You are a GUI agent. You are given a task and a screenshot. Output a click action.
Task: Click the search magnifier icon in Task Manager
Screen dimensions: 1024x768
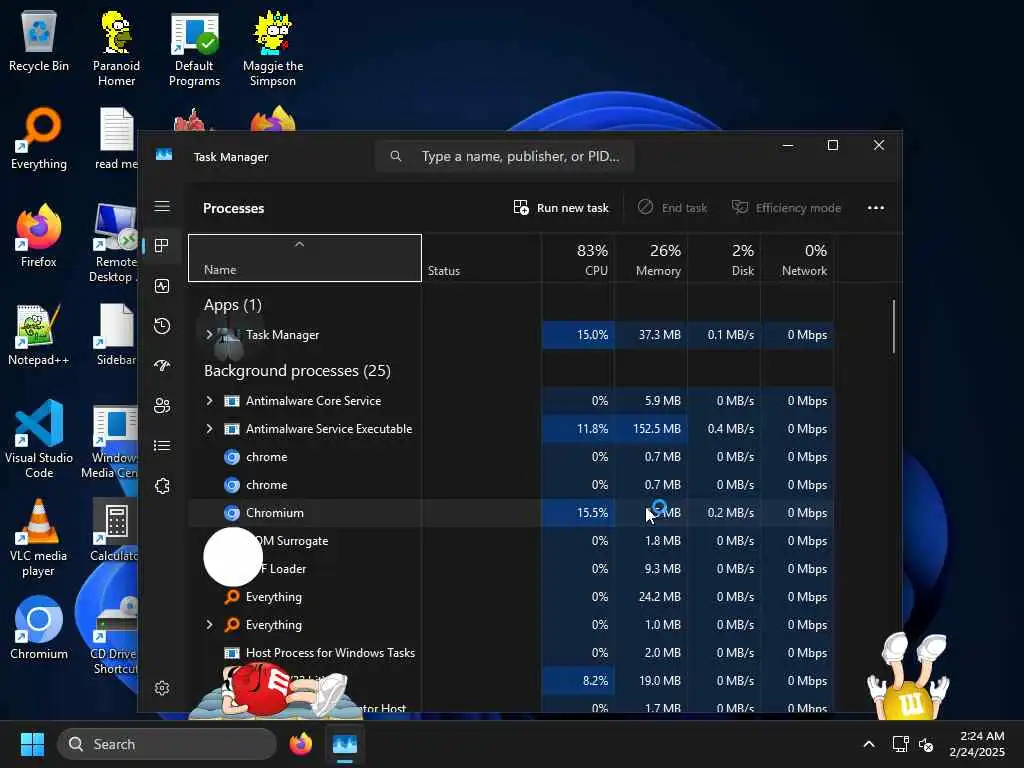coord(396,156)
